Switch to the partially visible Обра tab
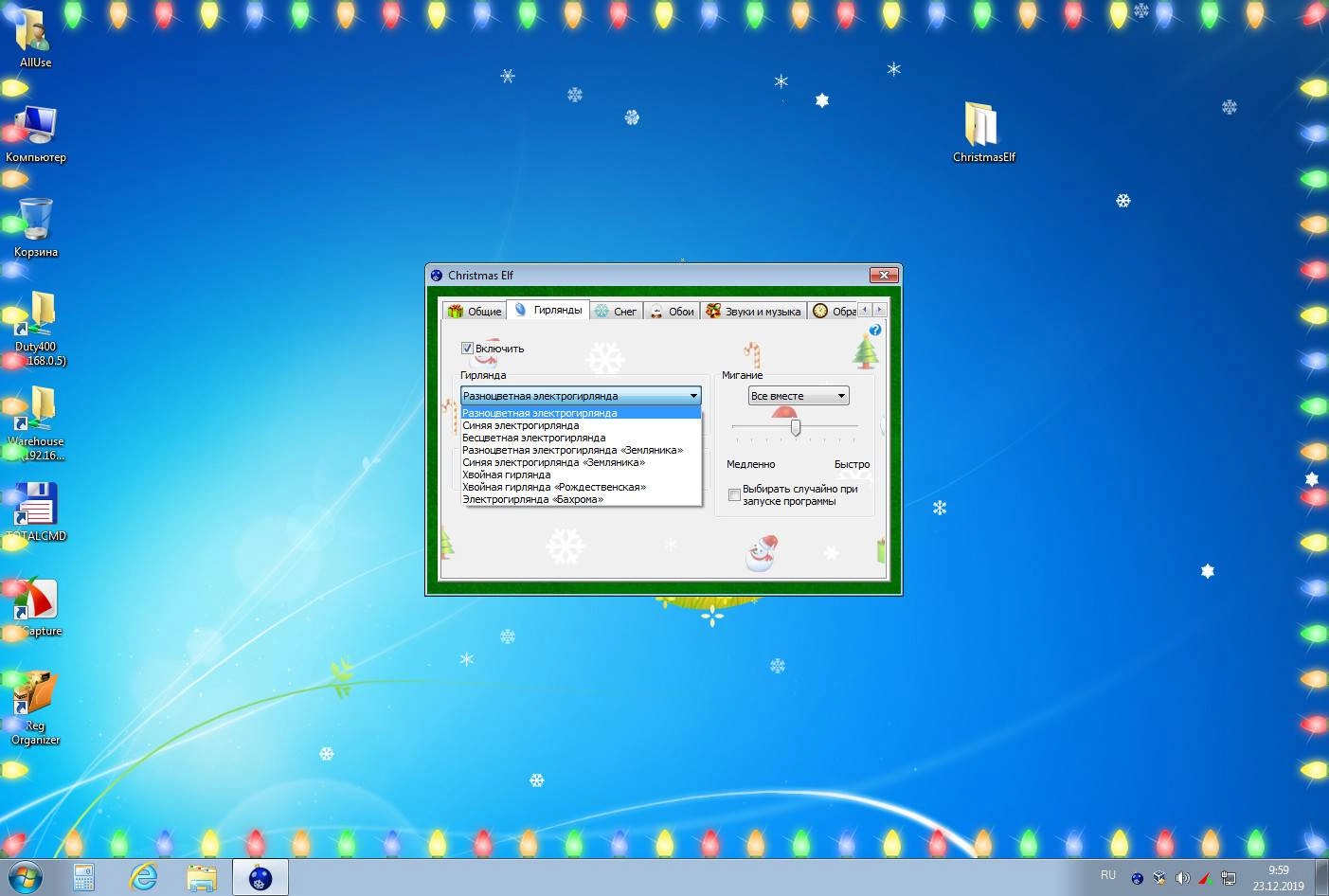Screen dimensions: 1329x896 (x=834, y=311)
